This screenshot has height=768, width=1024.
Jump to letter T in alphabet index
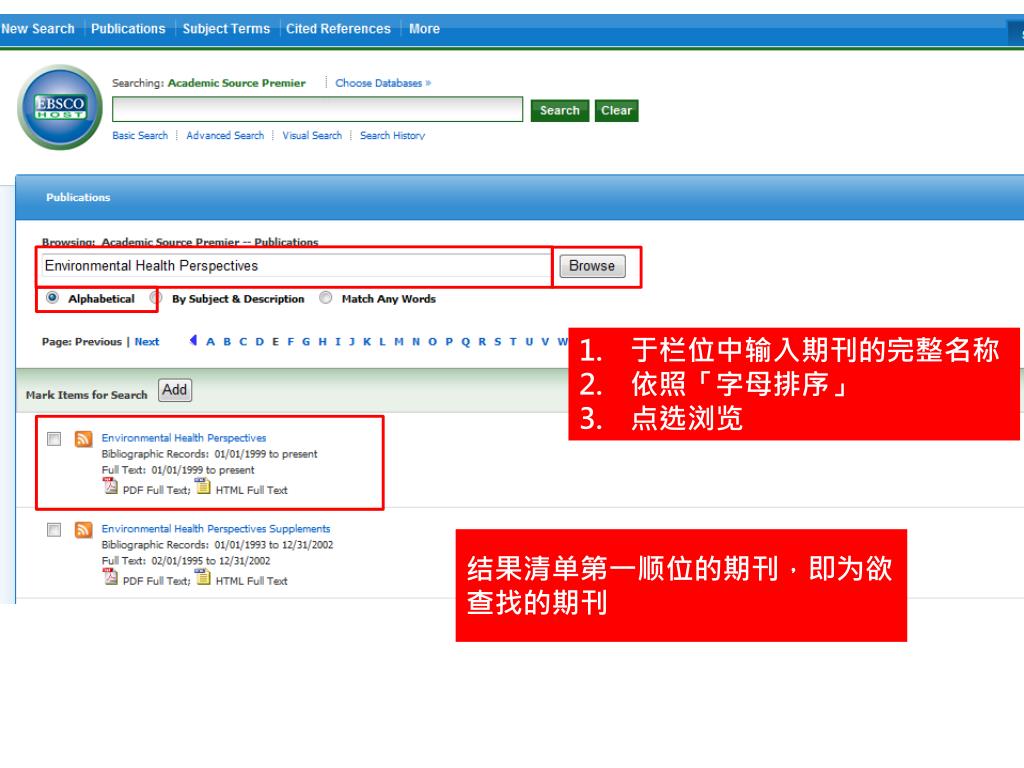[x=513, y=342]
